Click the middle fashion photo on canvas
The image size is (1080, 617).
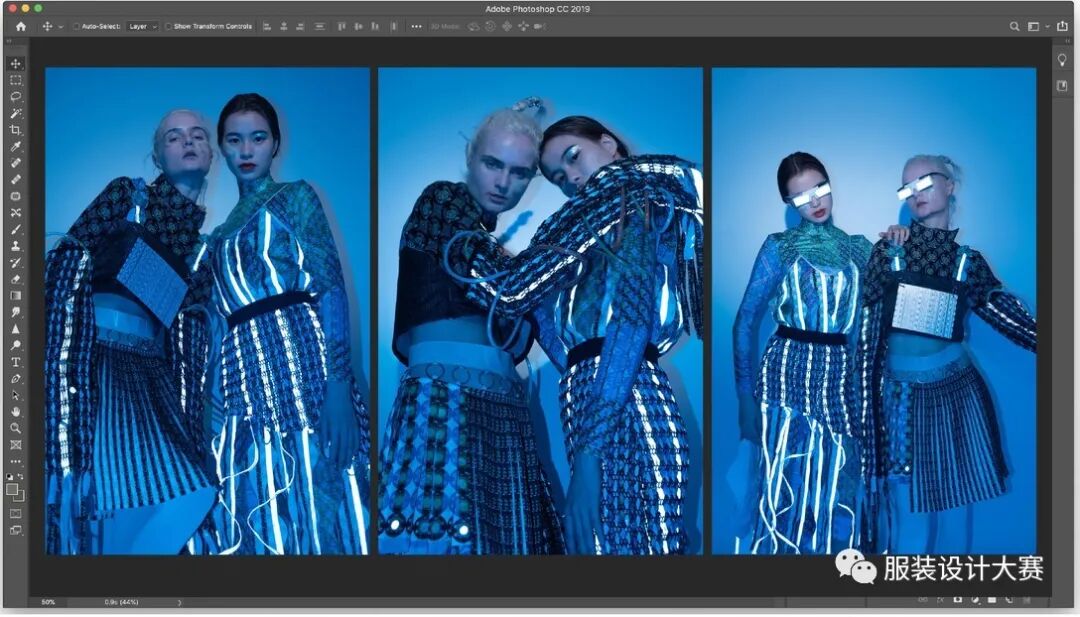541,311
